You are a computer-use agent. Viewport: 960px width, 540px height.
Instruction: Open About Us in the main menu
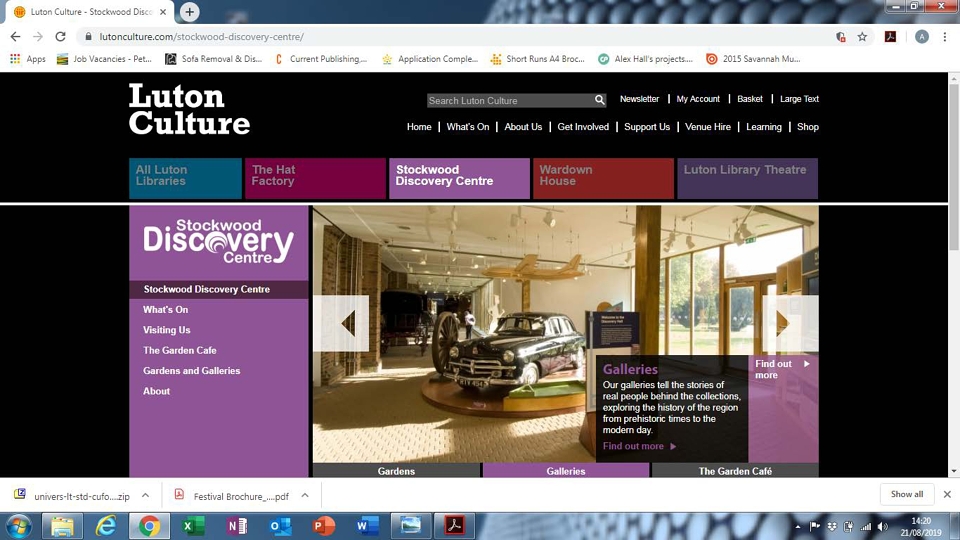click(523, 127)
